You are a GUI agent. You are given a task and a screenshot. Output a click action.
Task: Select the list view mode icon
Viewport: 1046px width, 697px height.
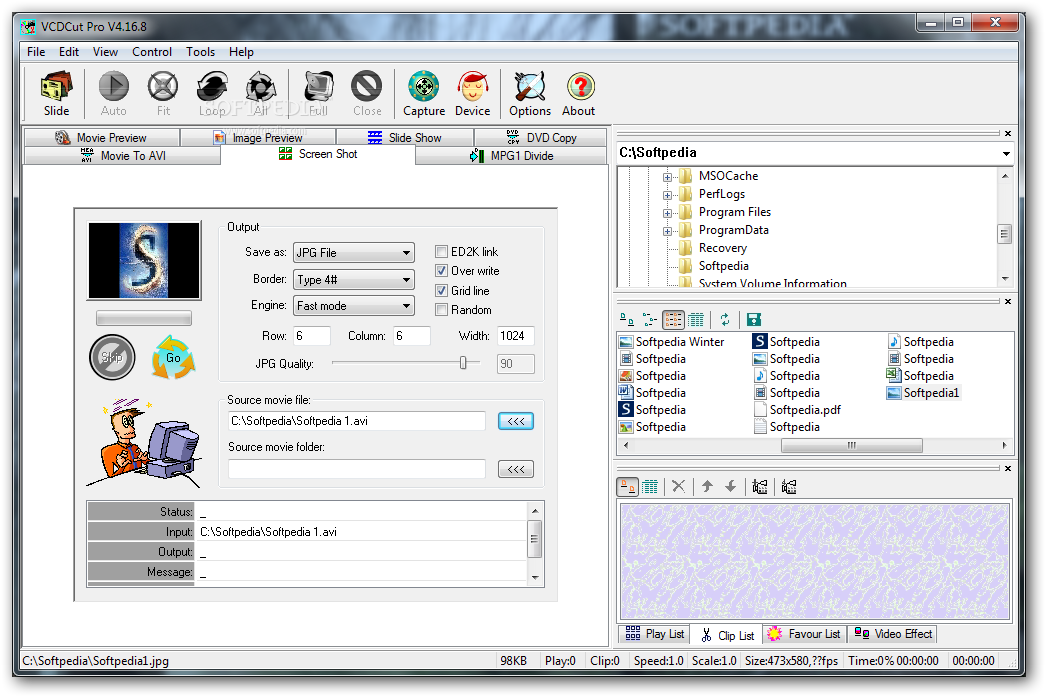click(x=673, y=320)
